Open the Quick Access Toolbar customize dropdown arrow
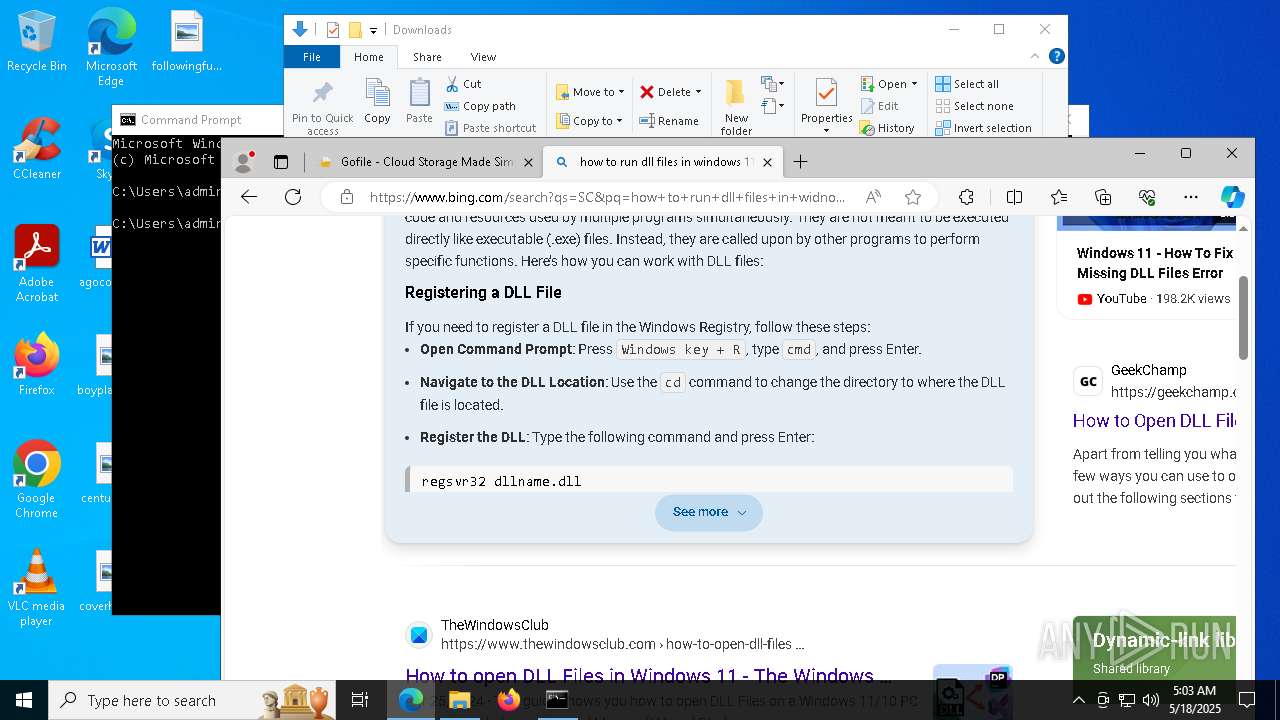 [373, 30]
